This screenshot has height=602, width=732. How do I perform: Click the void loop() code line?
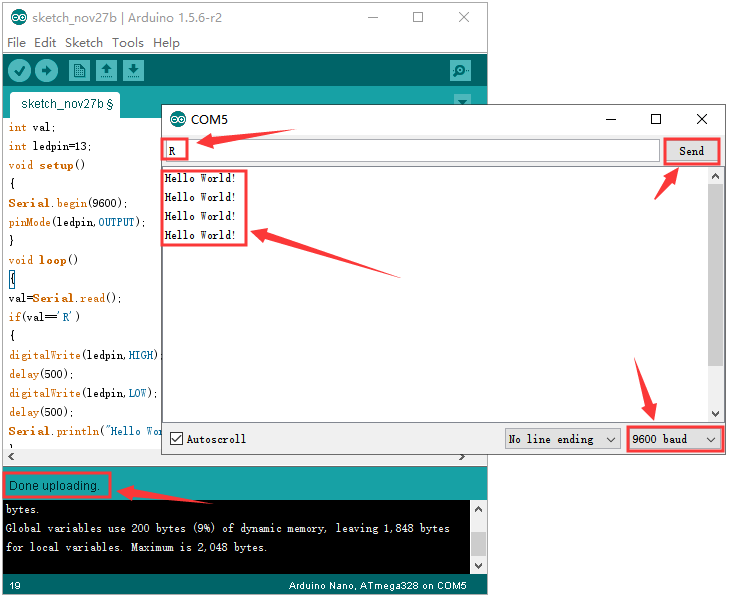click(x=43, y=260)
